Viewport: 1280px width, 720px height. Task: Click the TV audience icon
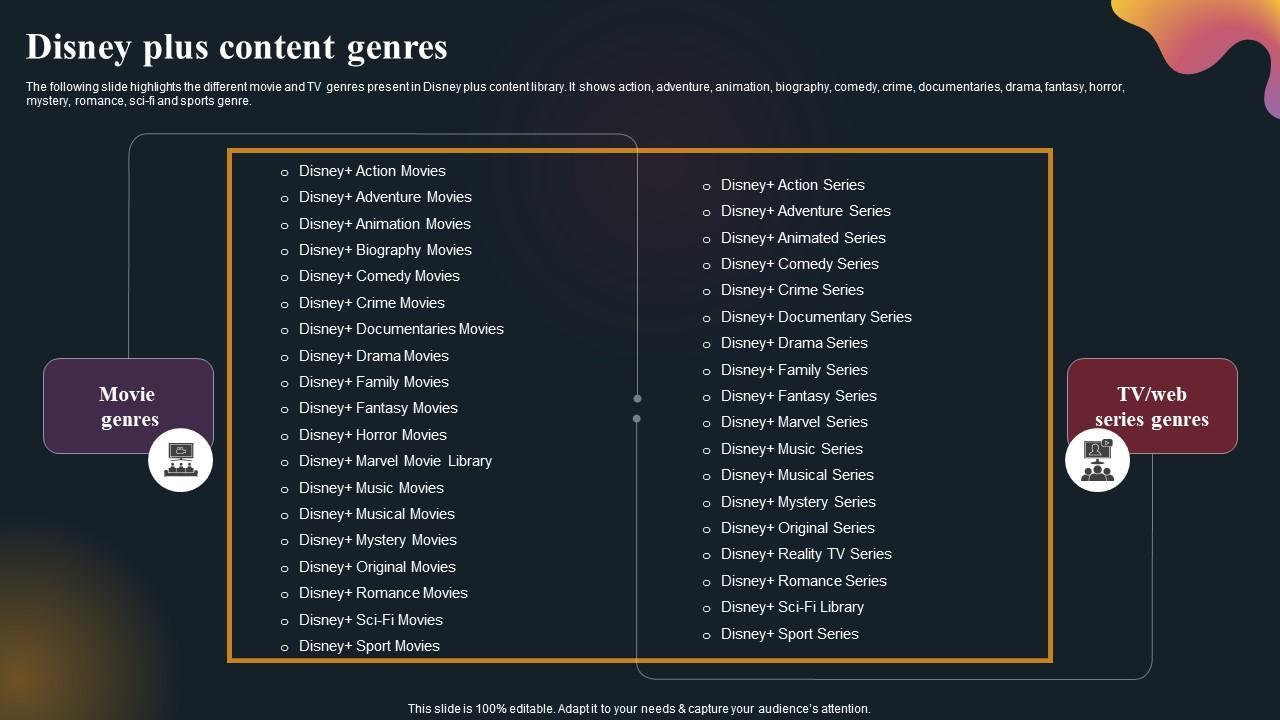point(1097,461)
